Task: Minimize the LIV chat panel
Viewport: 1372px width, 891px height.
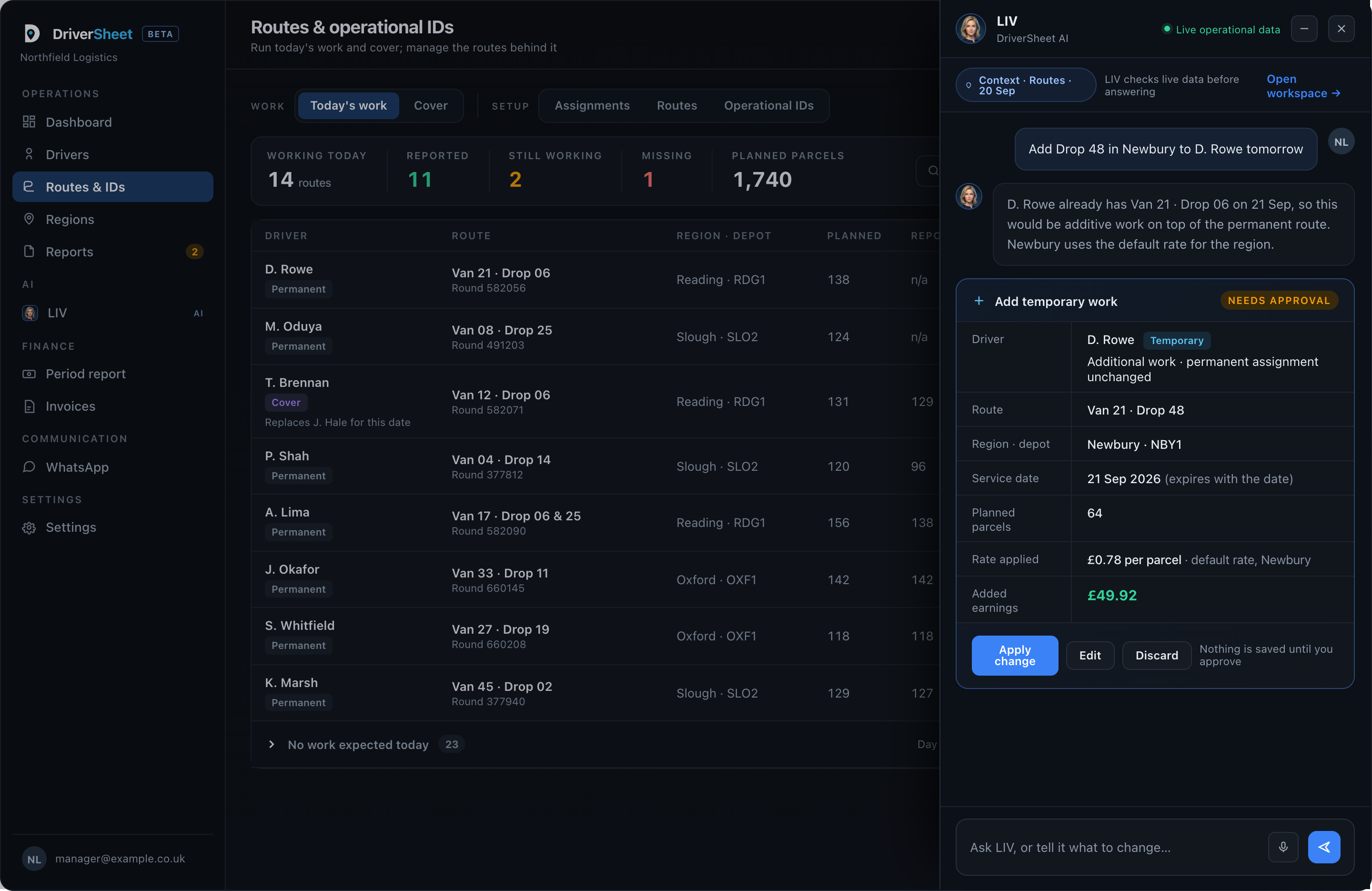Action: pos(1304,29)
